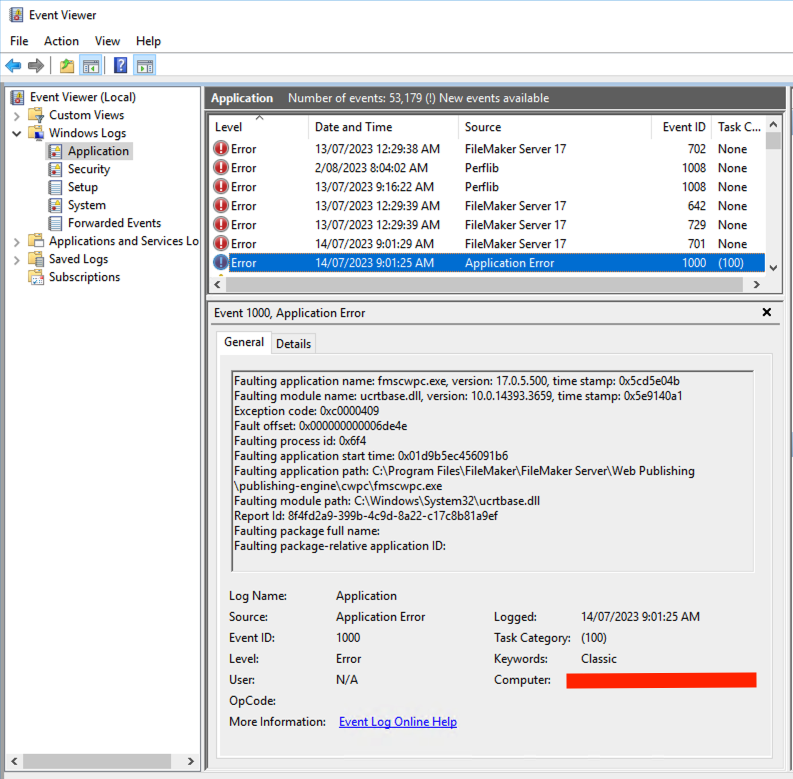Select the Subscriptions node
The width and height of the screenshot is (793, 779).
click(84, 277)
